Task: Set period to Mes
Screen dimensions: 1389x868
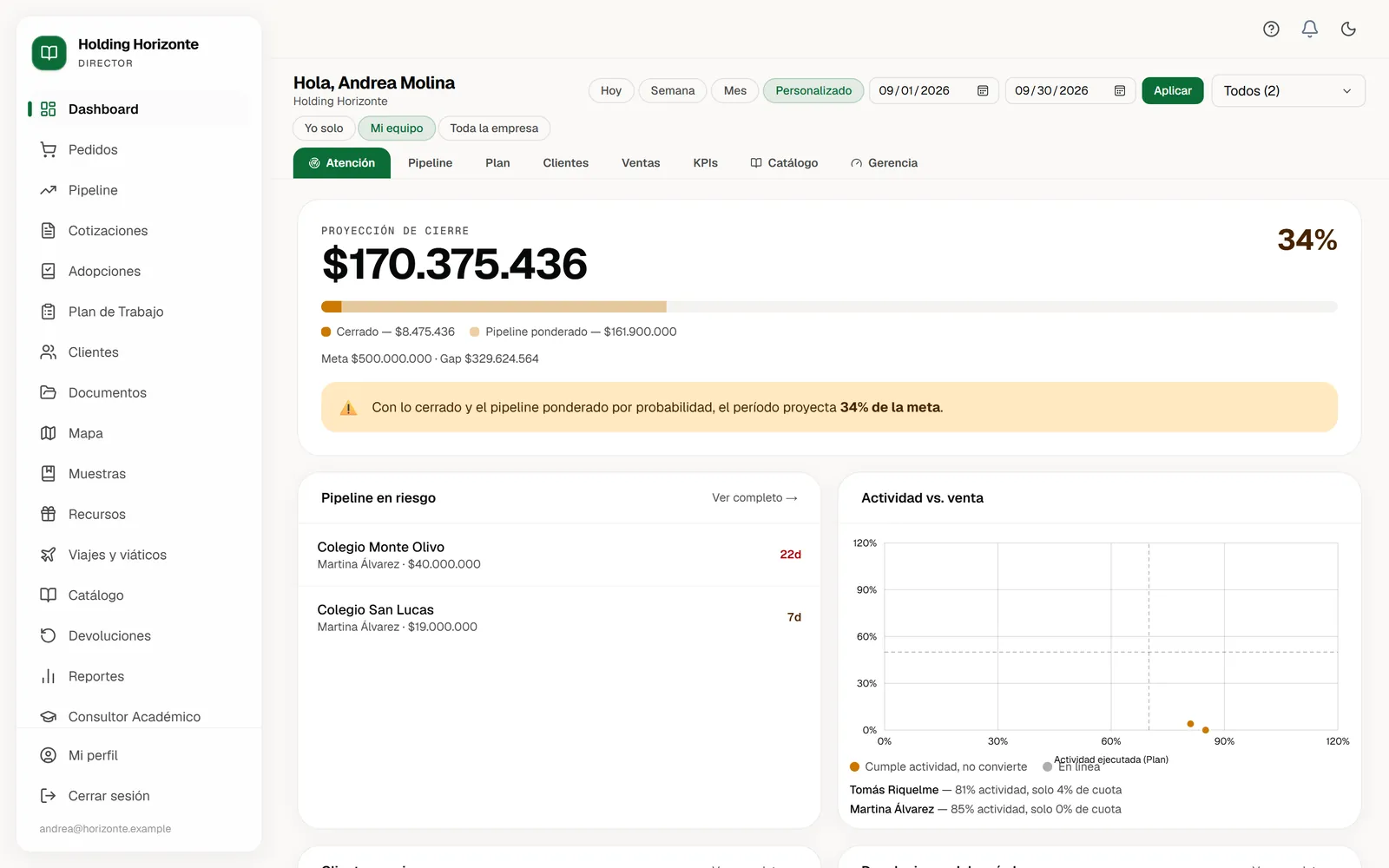Action: point(735,90)
